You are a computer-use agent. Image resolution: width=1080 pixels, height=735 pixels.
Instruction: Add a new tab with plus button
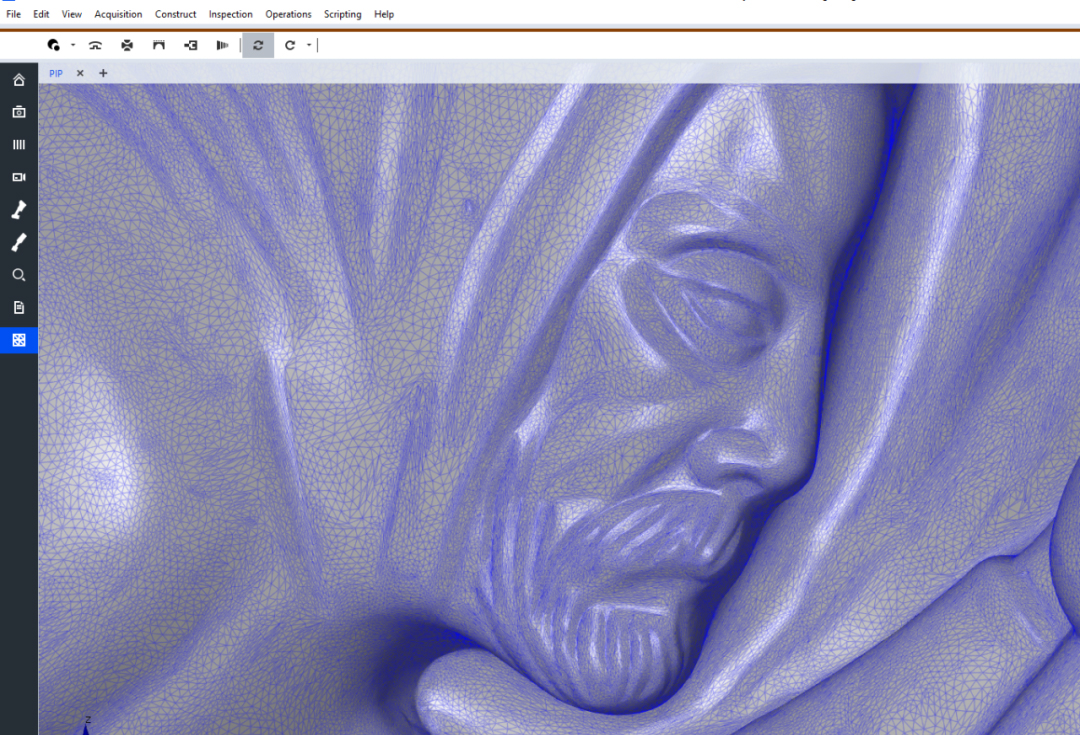click(103, 73)
